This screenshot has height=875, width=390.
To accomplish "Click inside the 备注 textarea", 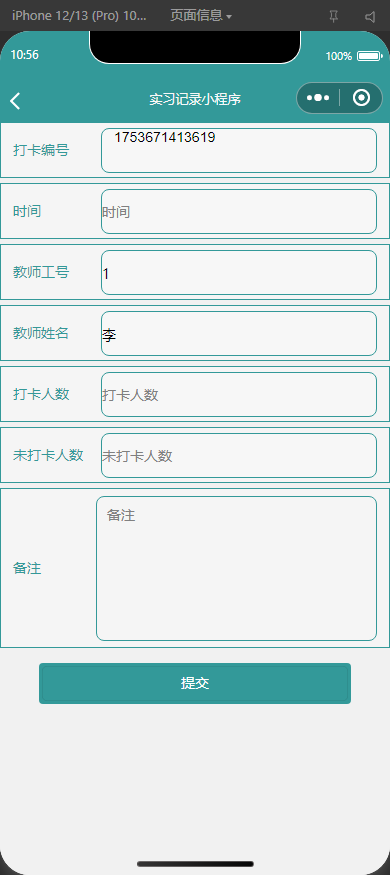I will pyautogui.click(x=237, y=568).
